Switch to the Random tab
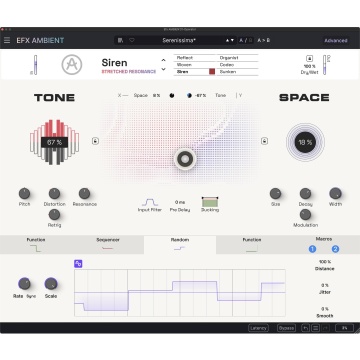The height and width of the screenshot is (360, 360). point(180,245)
